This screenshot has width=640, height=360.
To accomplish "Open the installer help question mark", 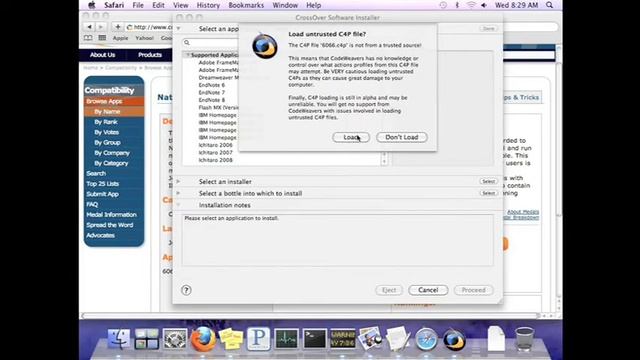I will [x=186, y=290].
